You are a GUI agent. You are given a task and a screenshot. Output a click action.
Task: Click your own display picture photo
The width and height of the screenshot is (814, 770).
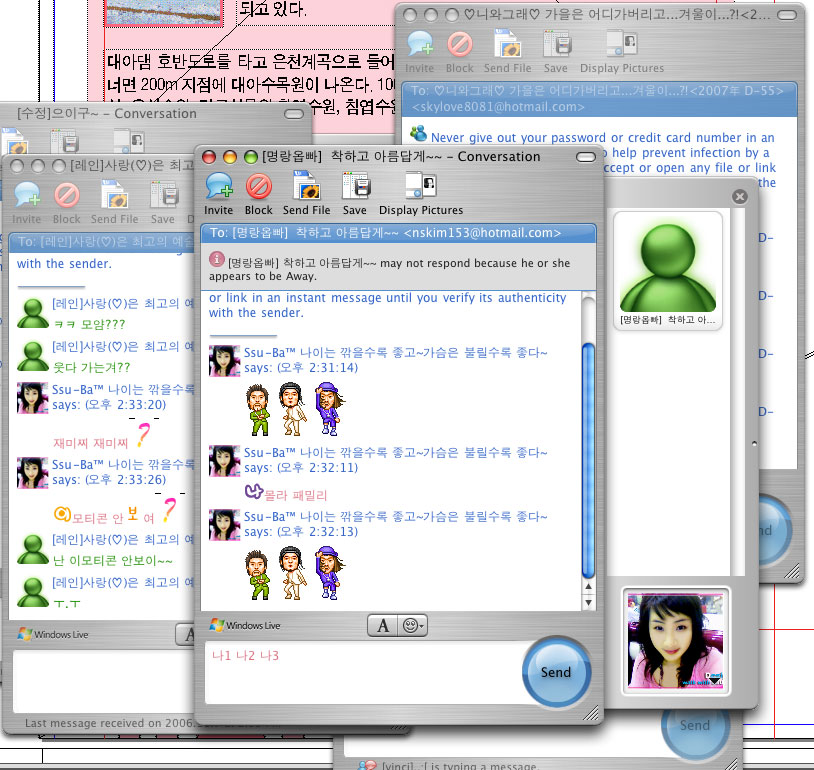(x=676, y=640)
